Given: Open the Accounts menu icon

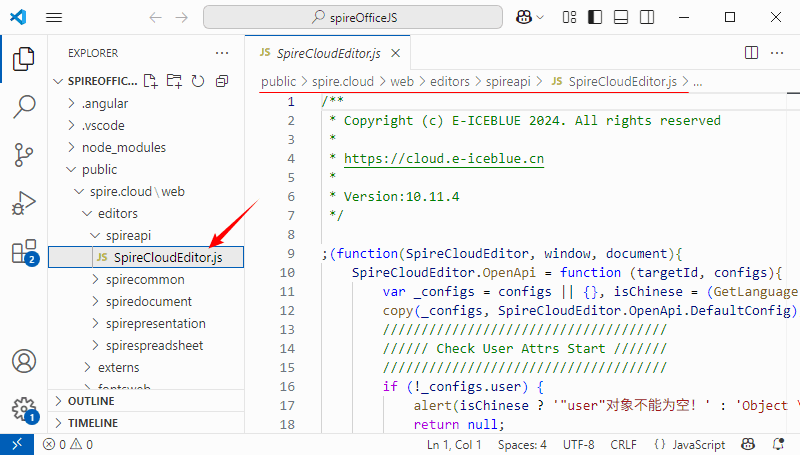Looking at the screenshot, I should [x=23, y=361].
